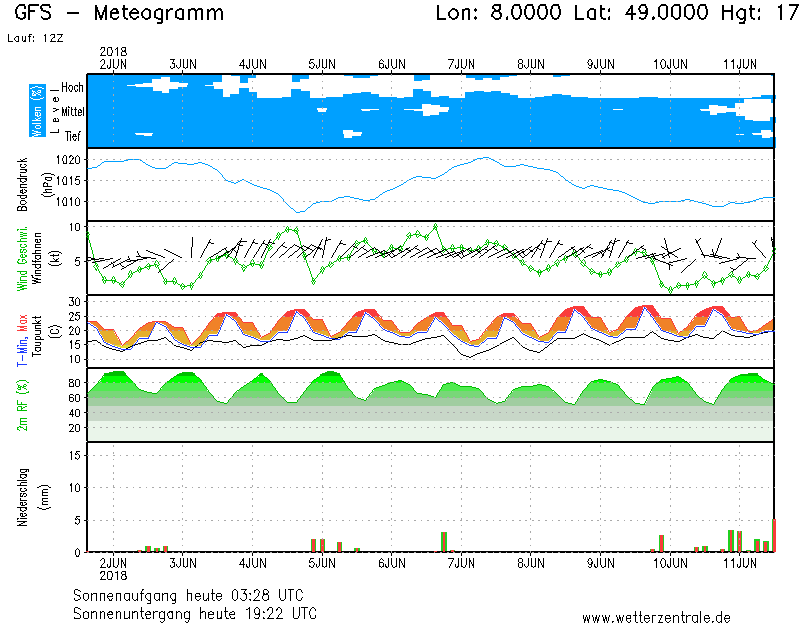
Task: Click the "Sonnenaufgang heute 03:28 UTC" line
Action: tap(188, 595)
